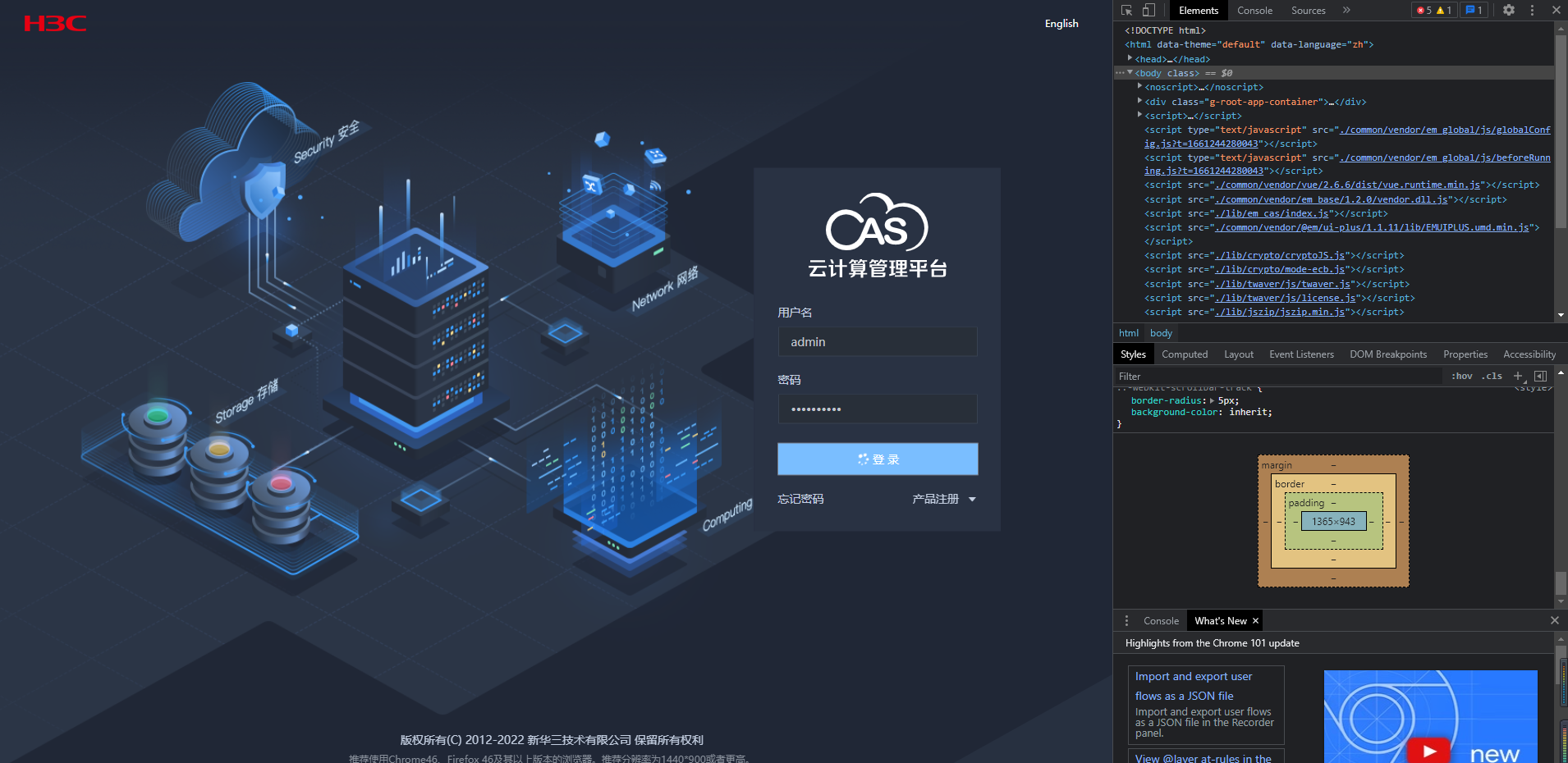
Task: Open the 忘记密码 forgot password link
Action: 800,499
